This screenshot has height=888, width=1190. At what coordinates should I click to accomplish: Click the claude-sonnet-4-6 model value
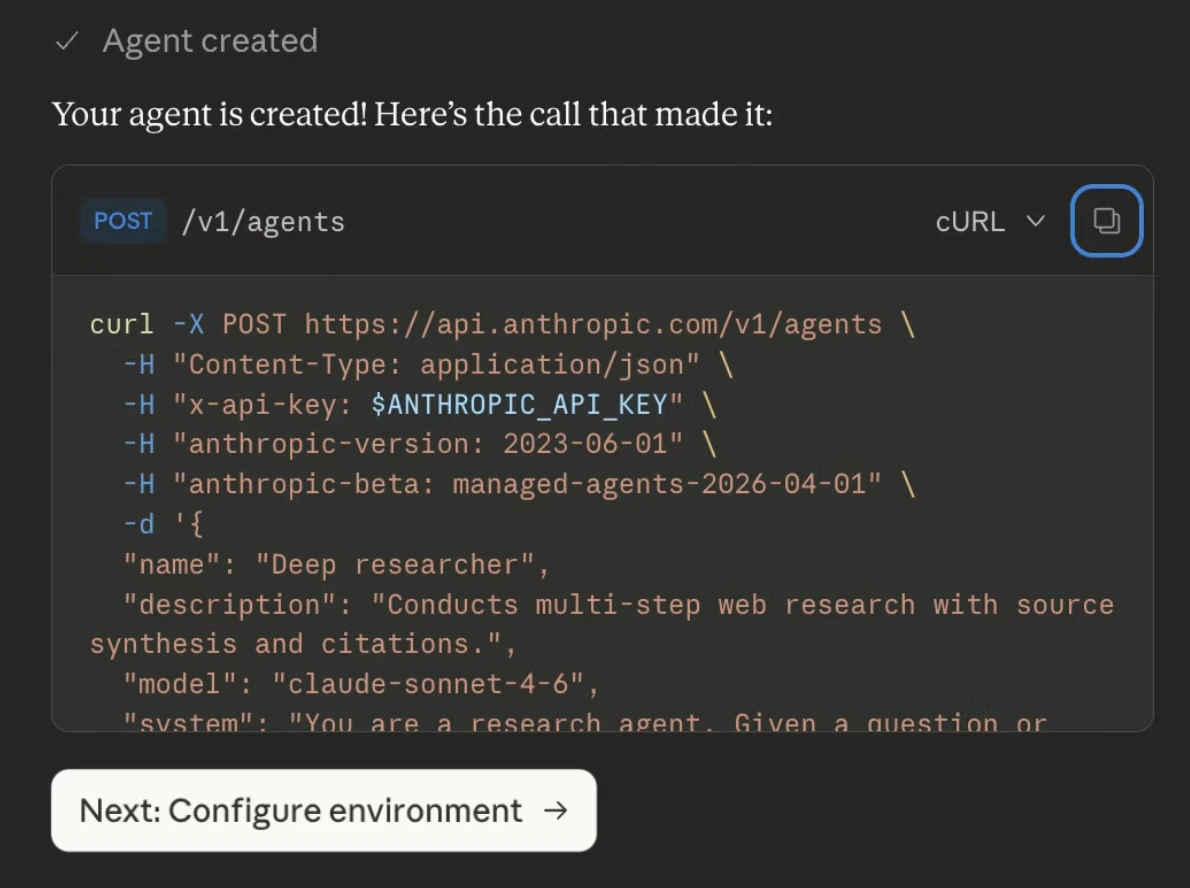coord(428,685)
